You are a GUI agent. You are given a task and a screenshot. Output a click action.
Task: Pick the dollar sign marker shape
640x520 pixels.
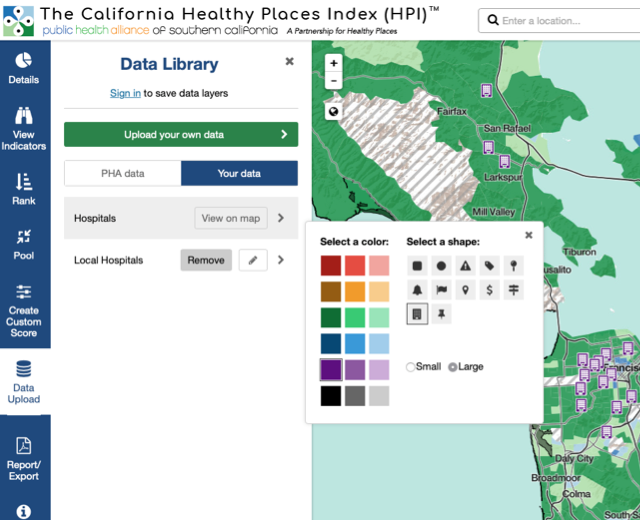point(489,290)
